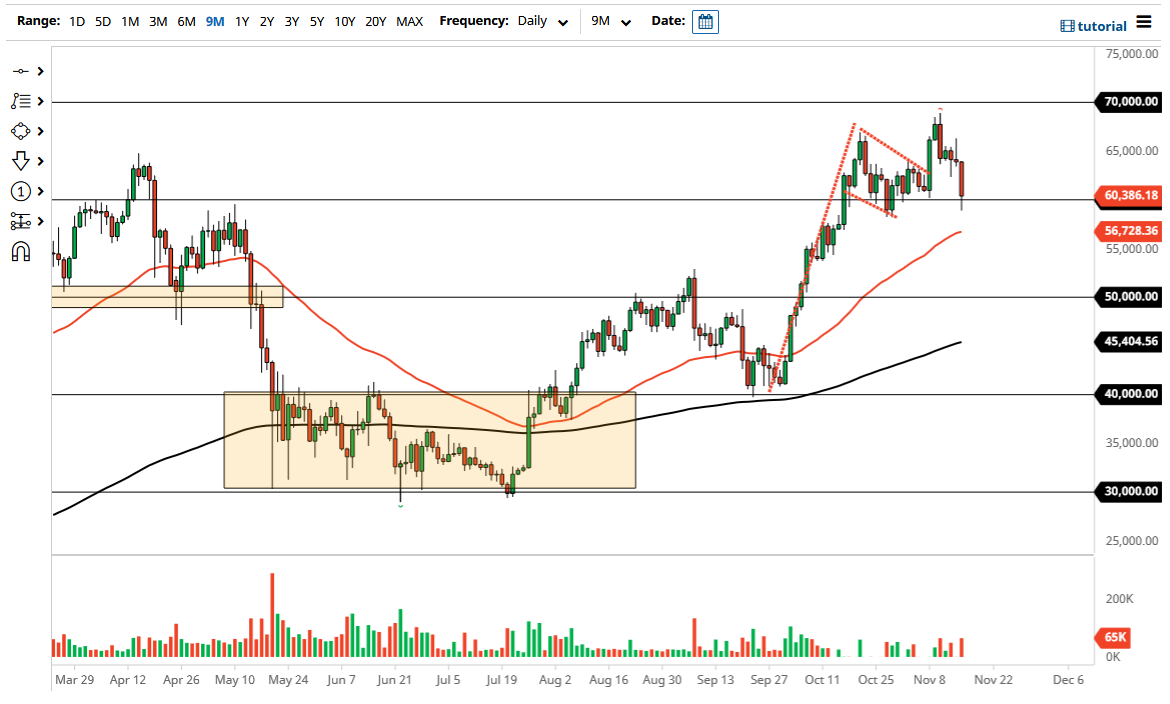Open the line annotations tool

point(20,101)
